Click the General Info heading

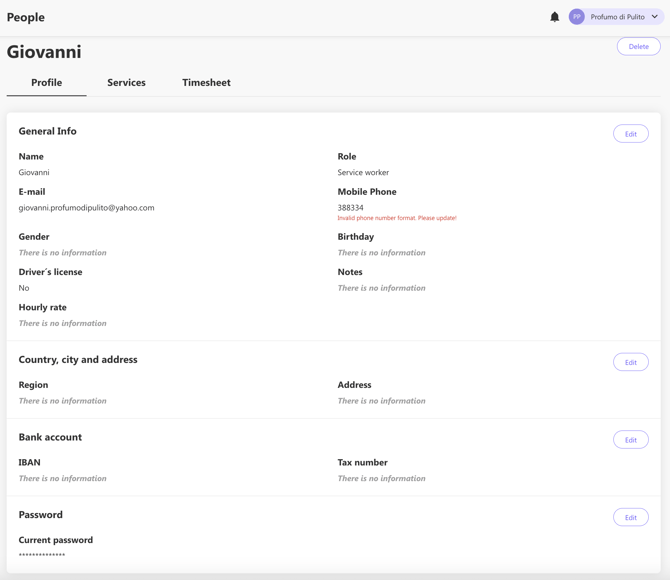(47, 131)
